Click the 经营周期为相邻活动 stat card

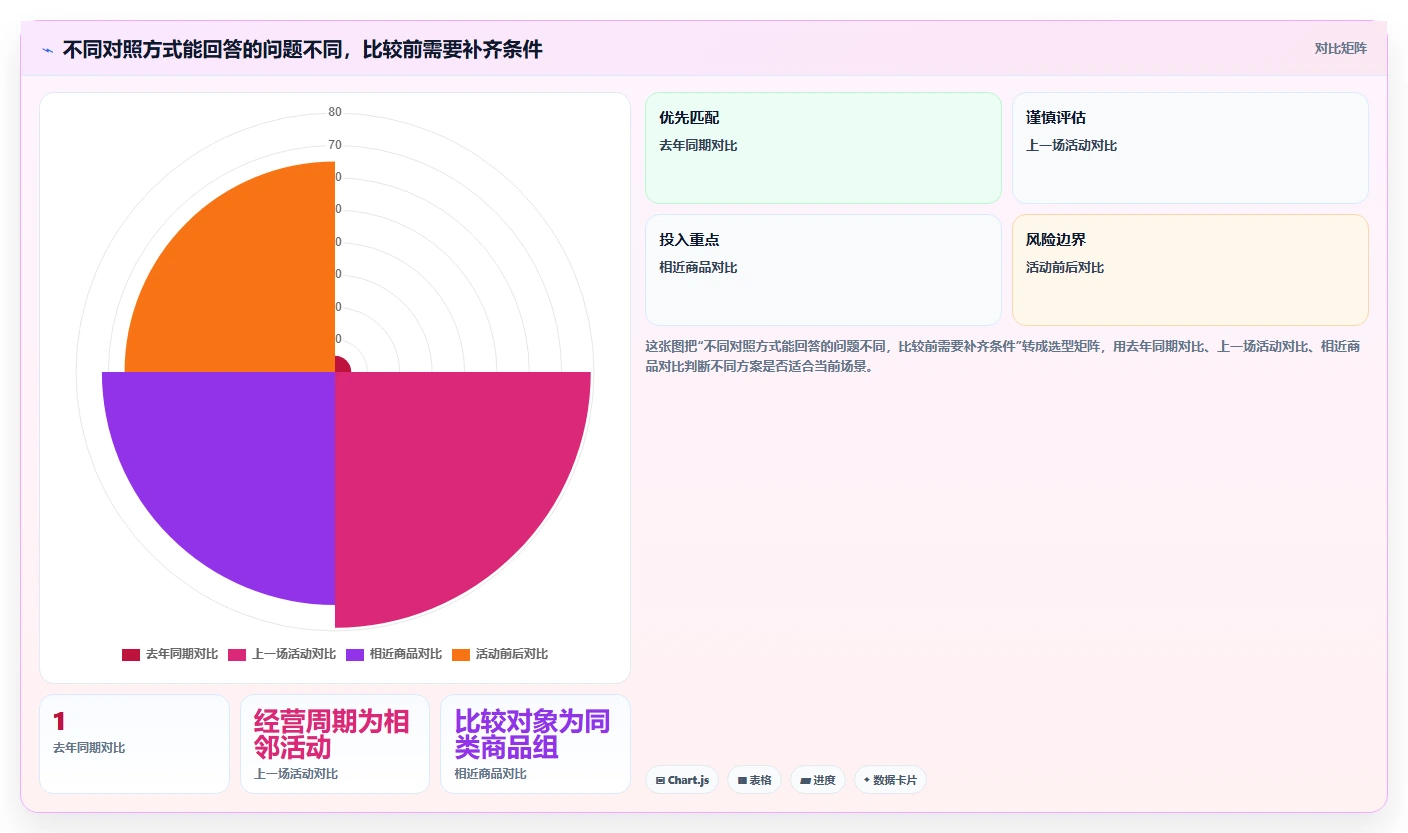pos(335,744)
